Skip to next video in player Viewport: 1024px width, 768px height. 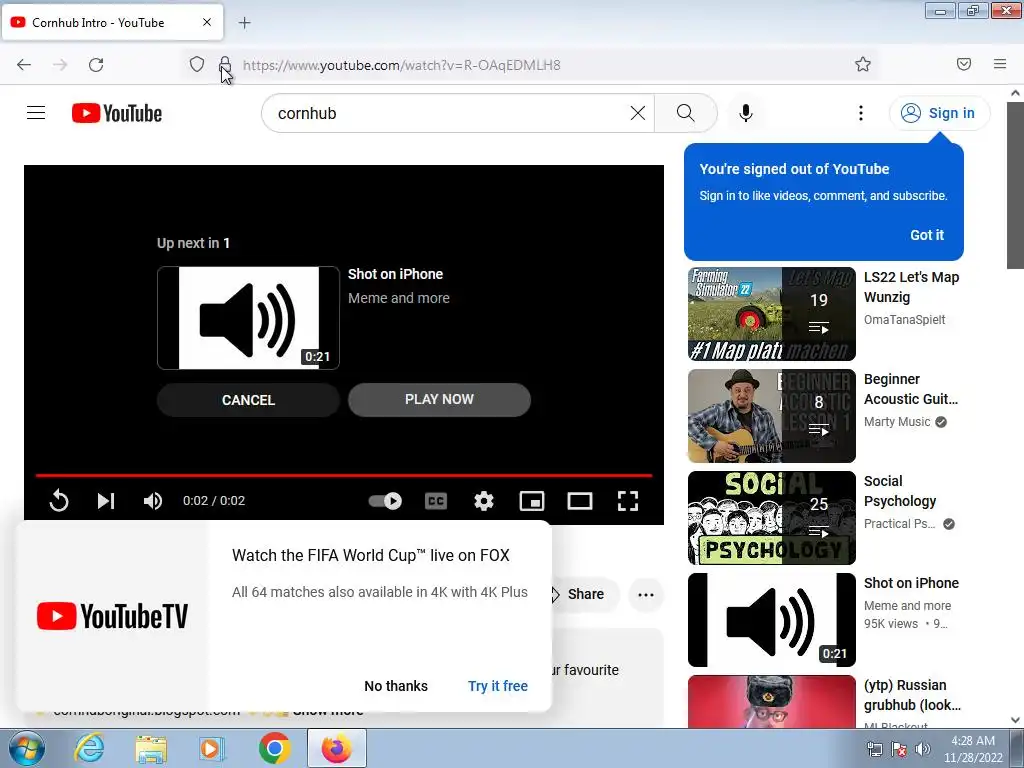click(106, 501)
